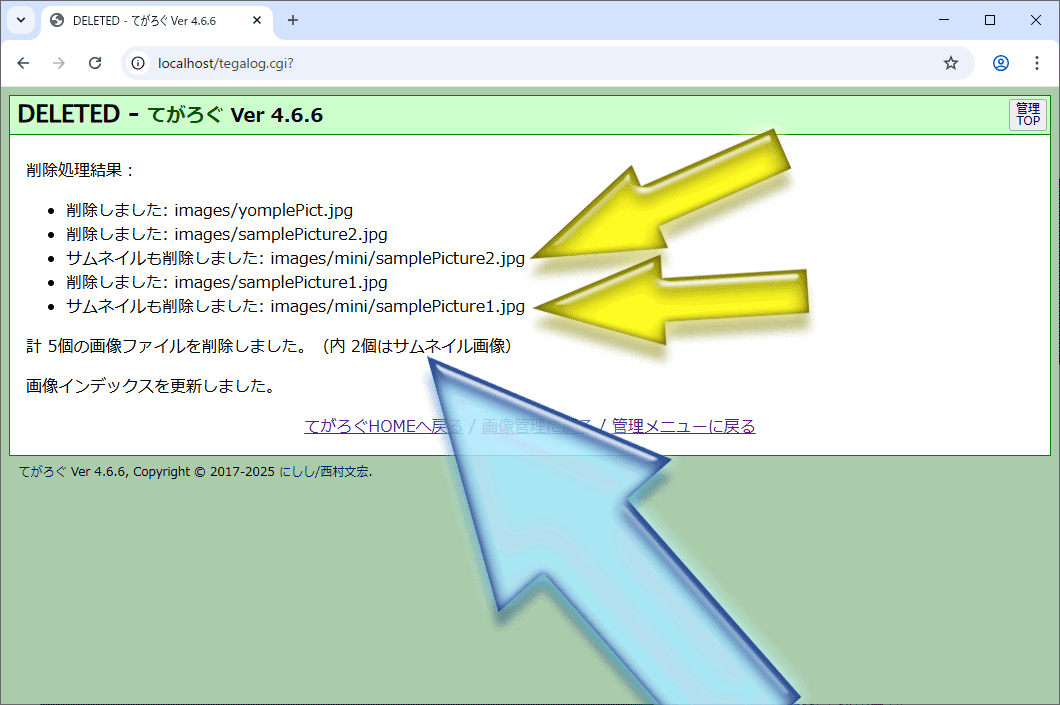
Task: Maximize the Chrome window
Action: click(x=990, y=20)
